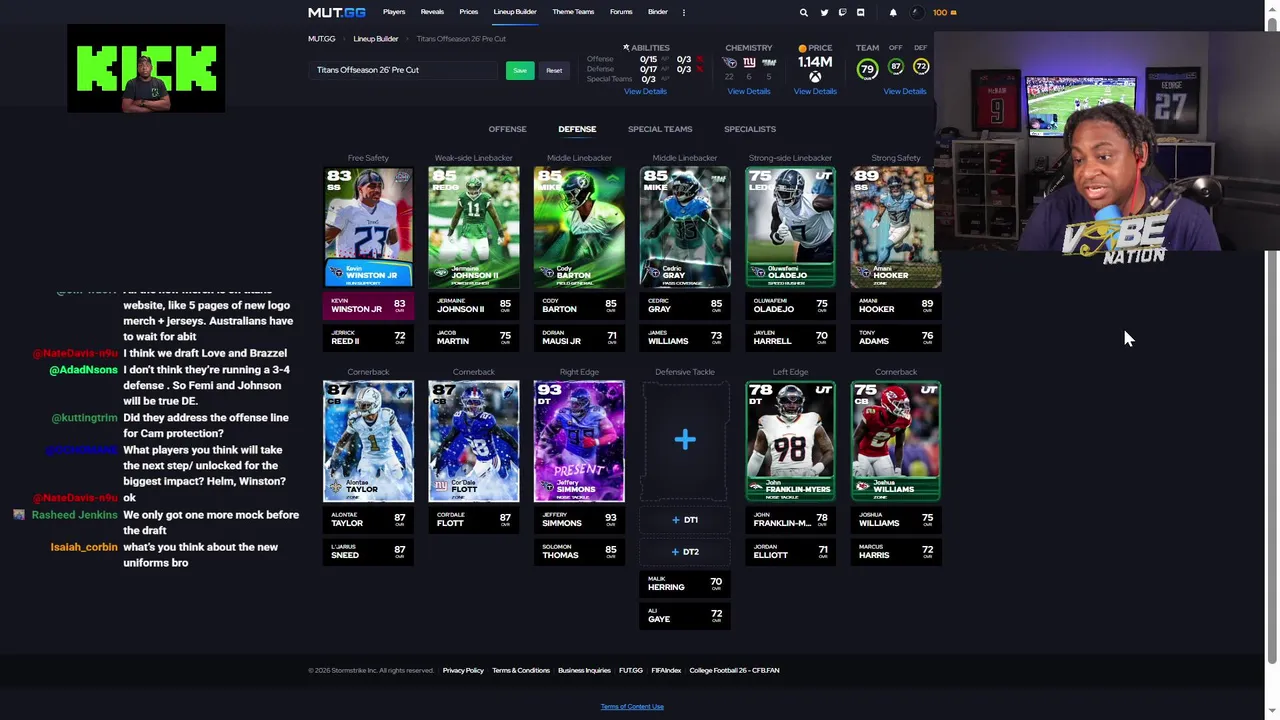Click Malik Herring depth row
This screenshot has width=1280, height=720.
(685, 584)
